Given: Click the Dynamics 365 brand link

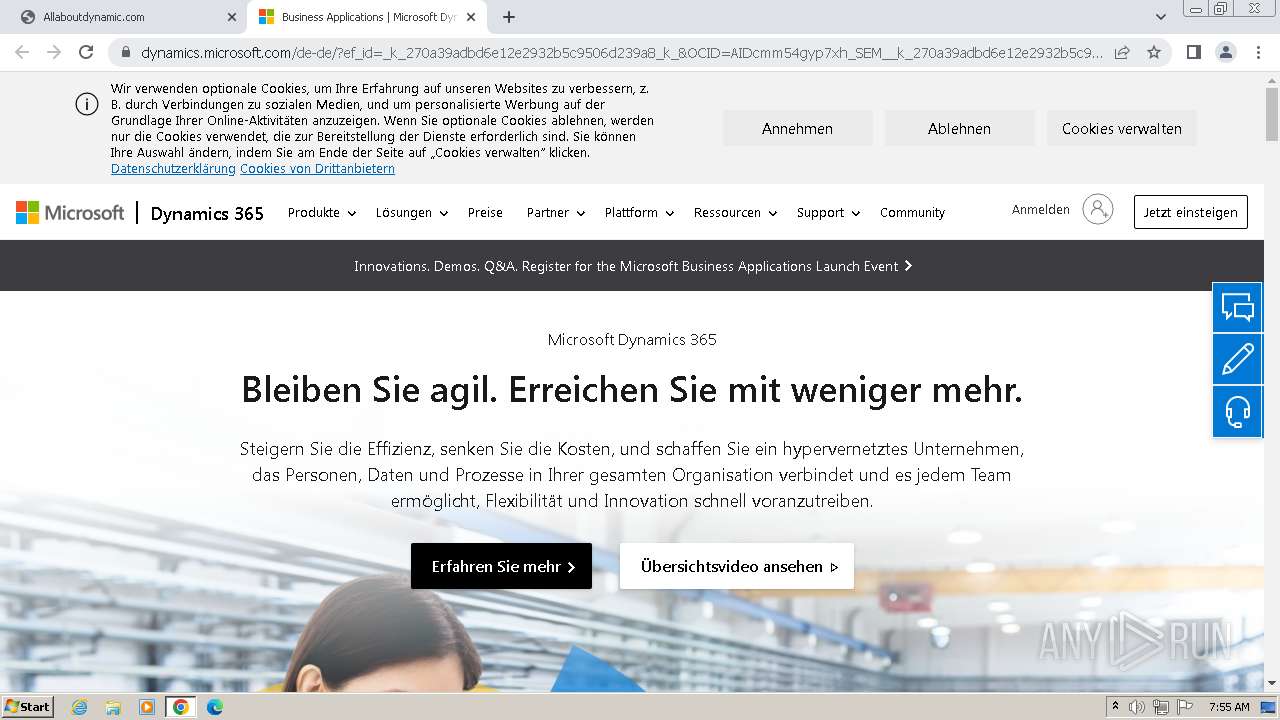Looking at the screenshot, I should pyautogui.click(x=207, y=213).
